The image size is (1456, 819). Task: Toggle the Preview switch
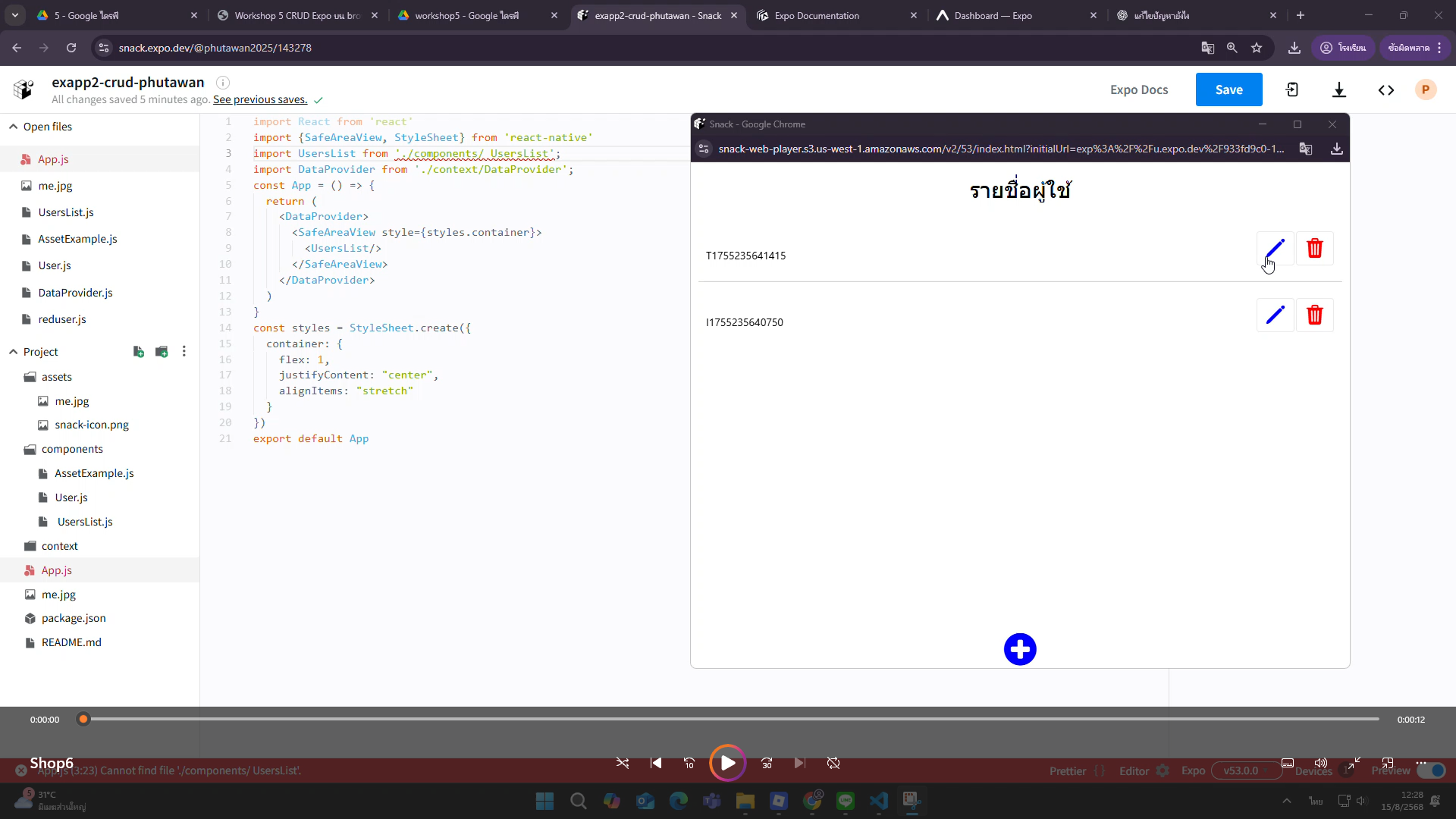point(1431,771)
